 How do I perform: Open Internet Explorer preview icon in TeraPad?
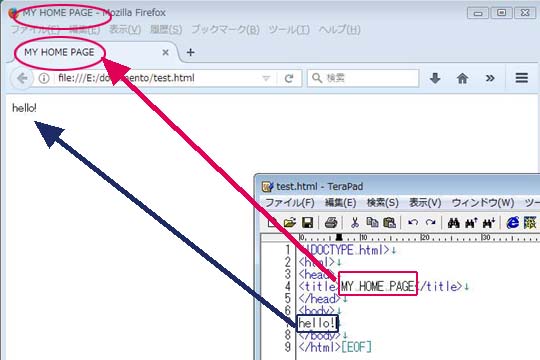pos(512,223)
